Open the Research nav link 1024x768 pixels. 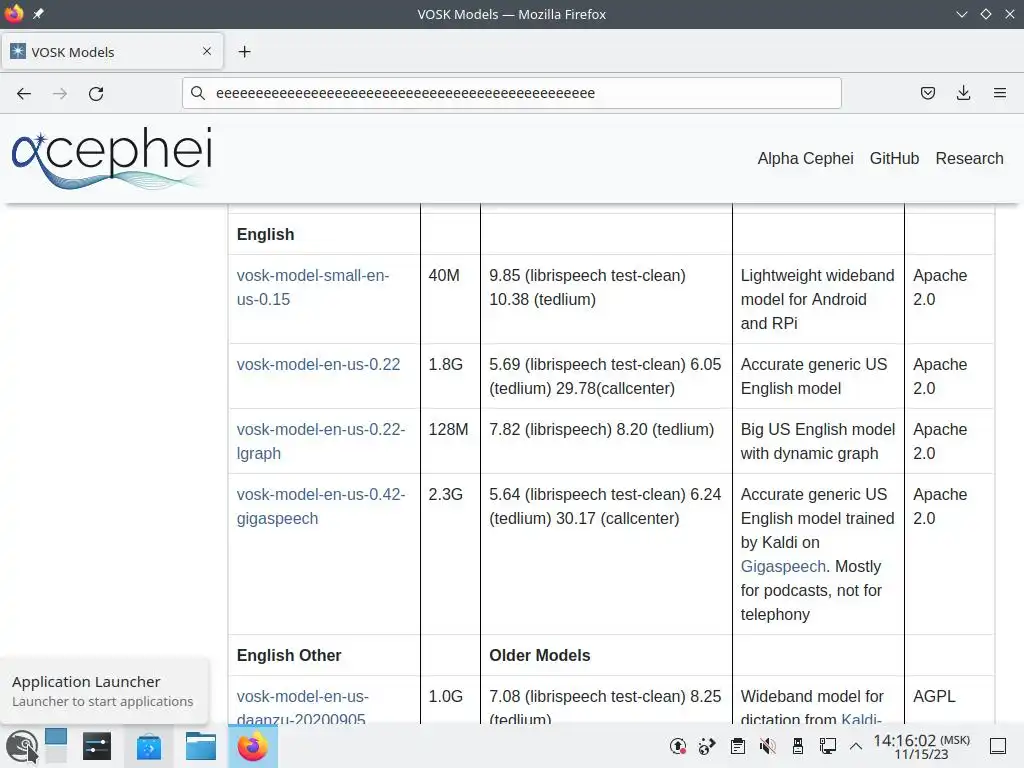(x=969, y=158)
